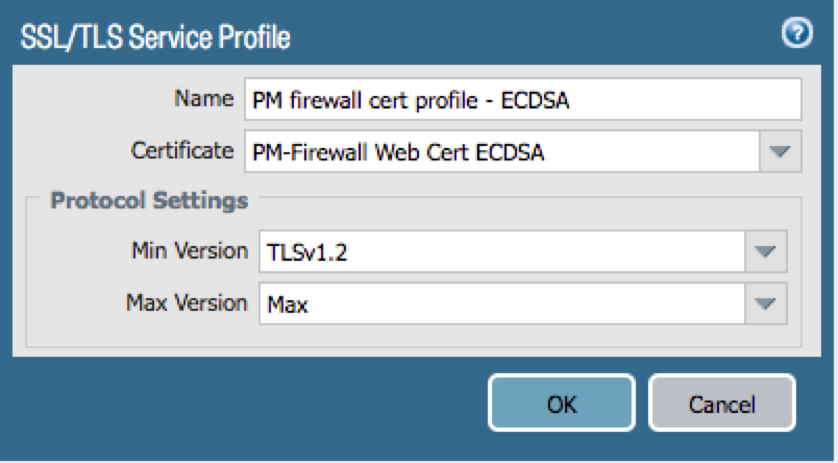Click the TLSv1.2 Min Version field
Viewport: 838px width, 463px height.
point(502,251)
